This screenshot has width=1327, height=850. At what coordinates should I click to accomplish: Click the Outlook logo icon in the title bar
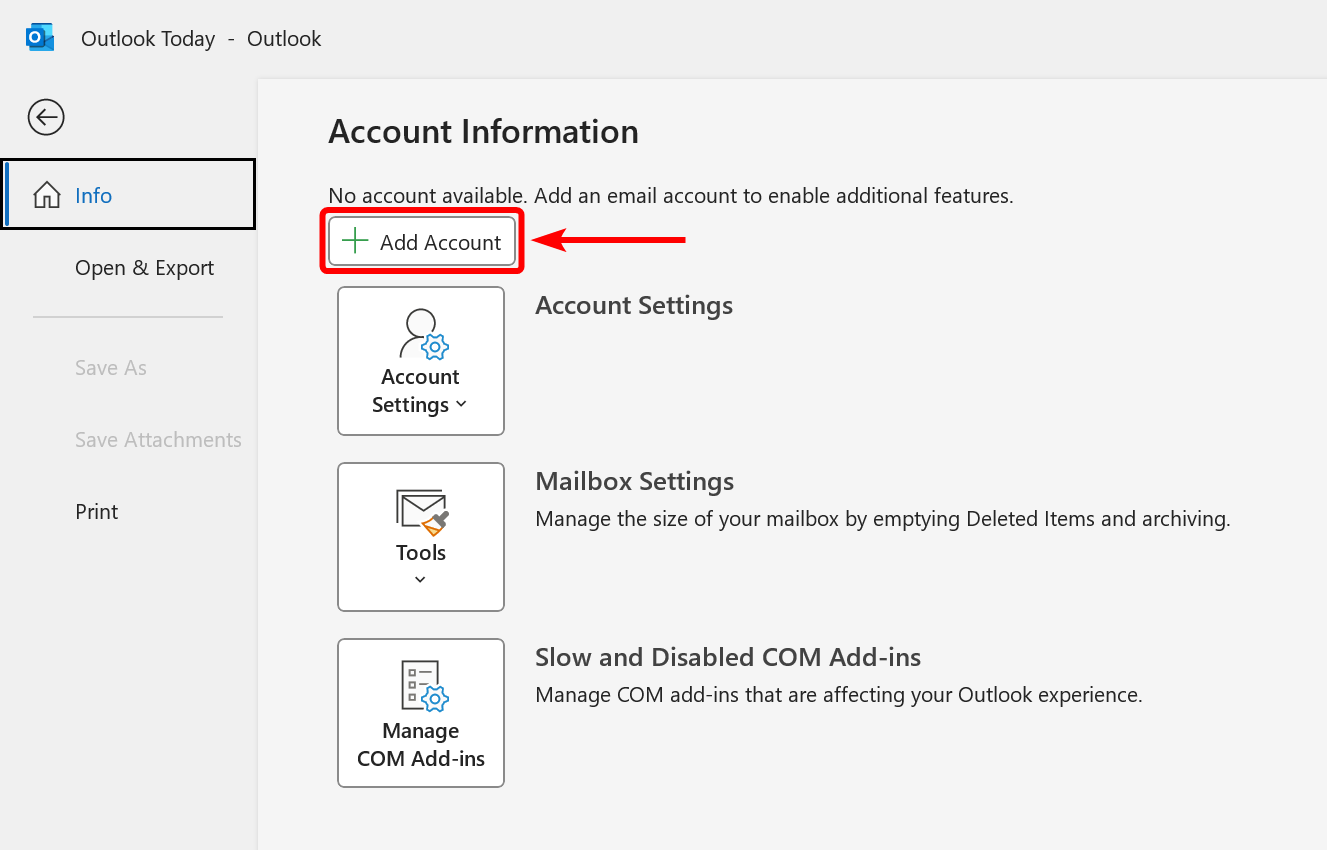(40, 38)
